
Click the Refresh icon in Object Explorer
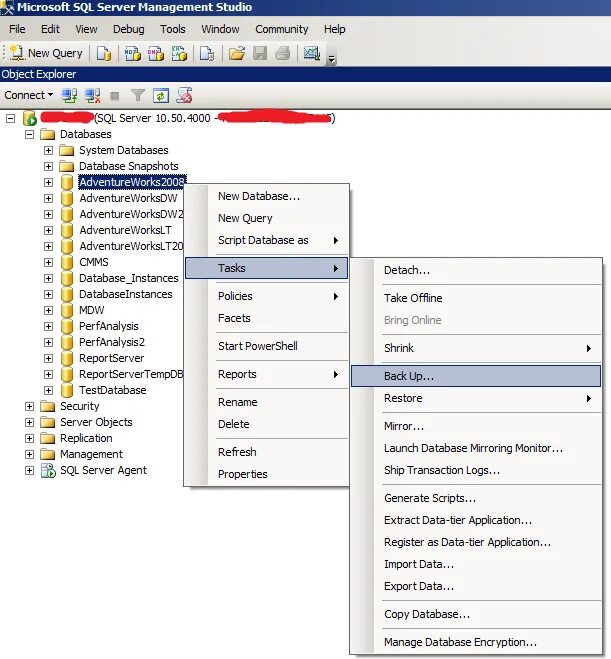(x=161, y=96)
